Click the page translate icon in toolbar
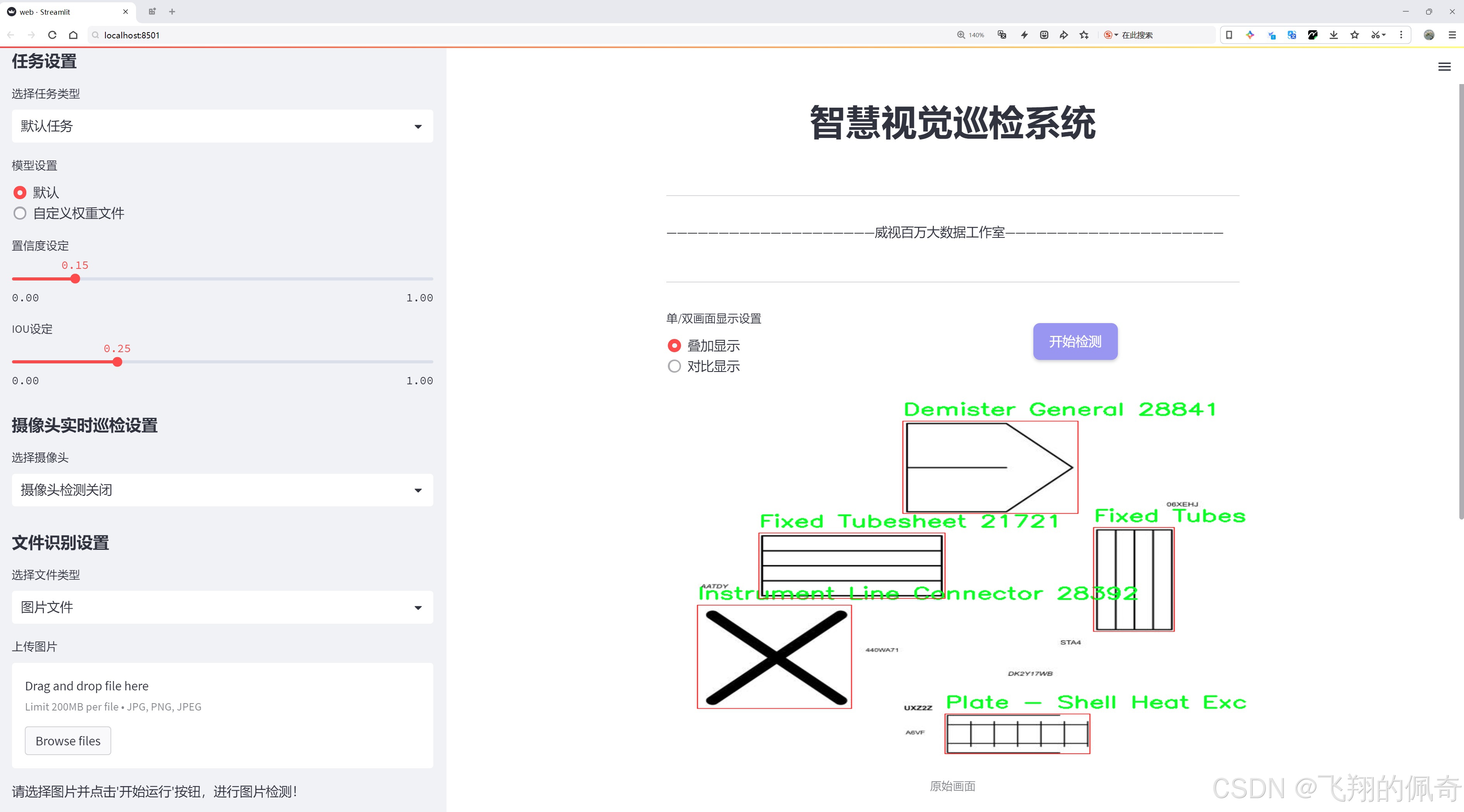1464x812 pixels. coord(1291,34)
